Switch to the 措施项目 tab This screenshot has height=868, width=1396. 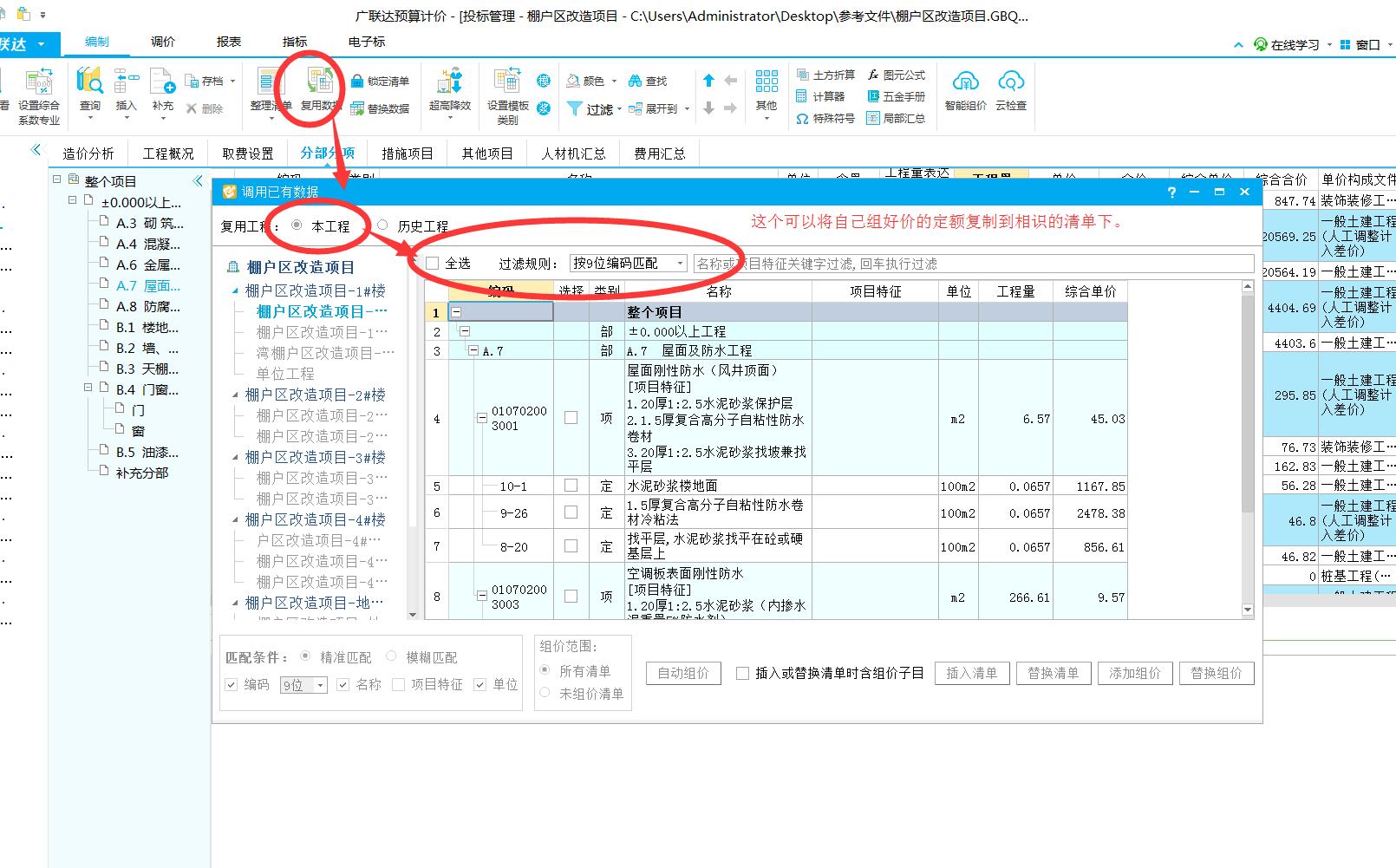408,153
